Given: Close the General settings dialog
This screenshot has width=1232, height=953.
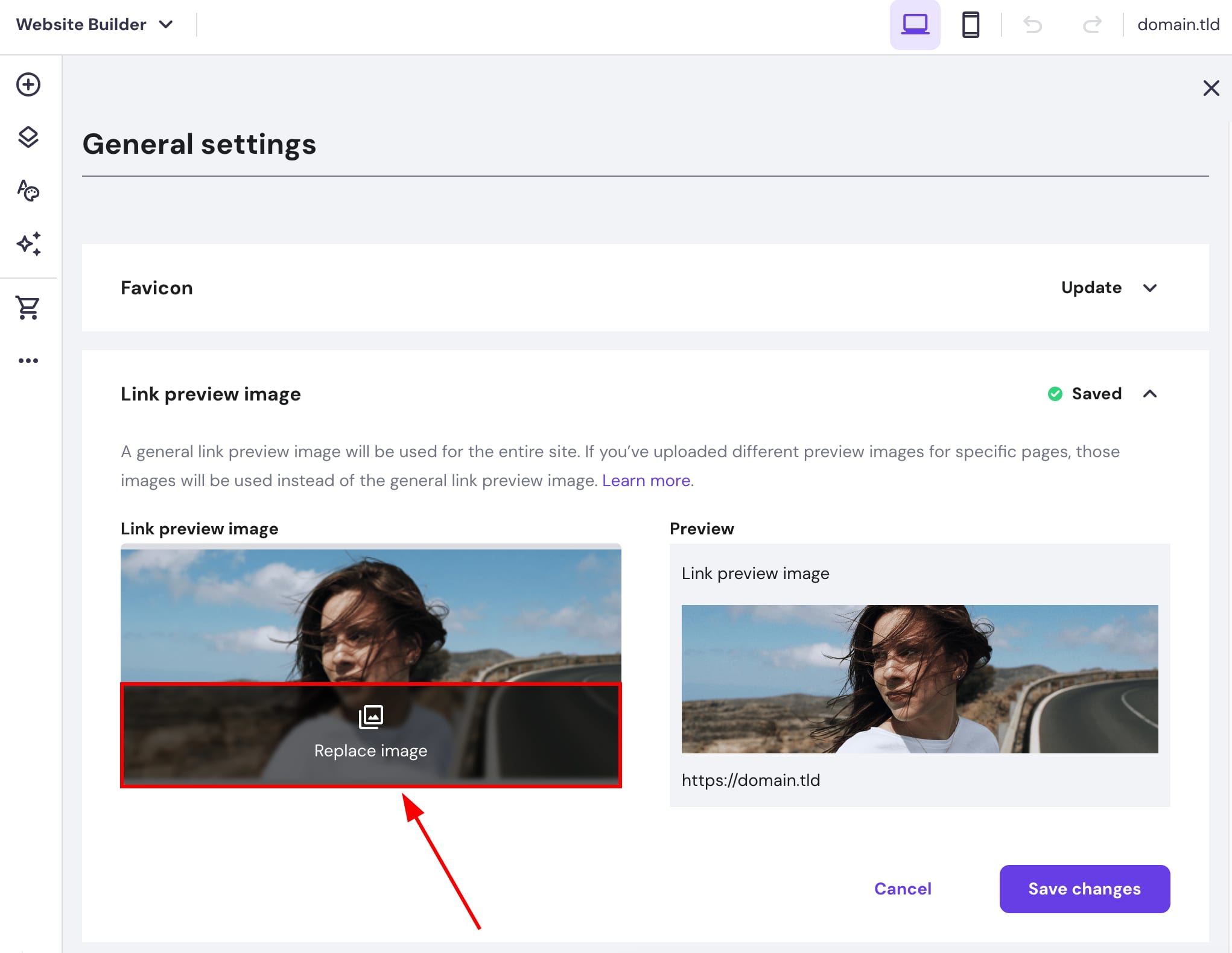Looking at the screenshot, I should click(x=1211, y=88).
